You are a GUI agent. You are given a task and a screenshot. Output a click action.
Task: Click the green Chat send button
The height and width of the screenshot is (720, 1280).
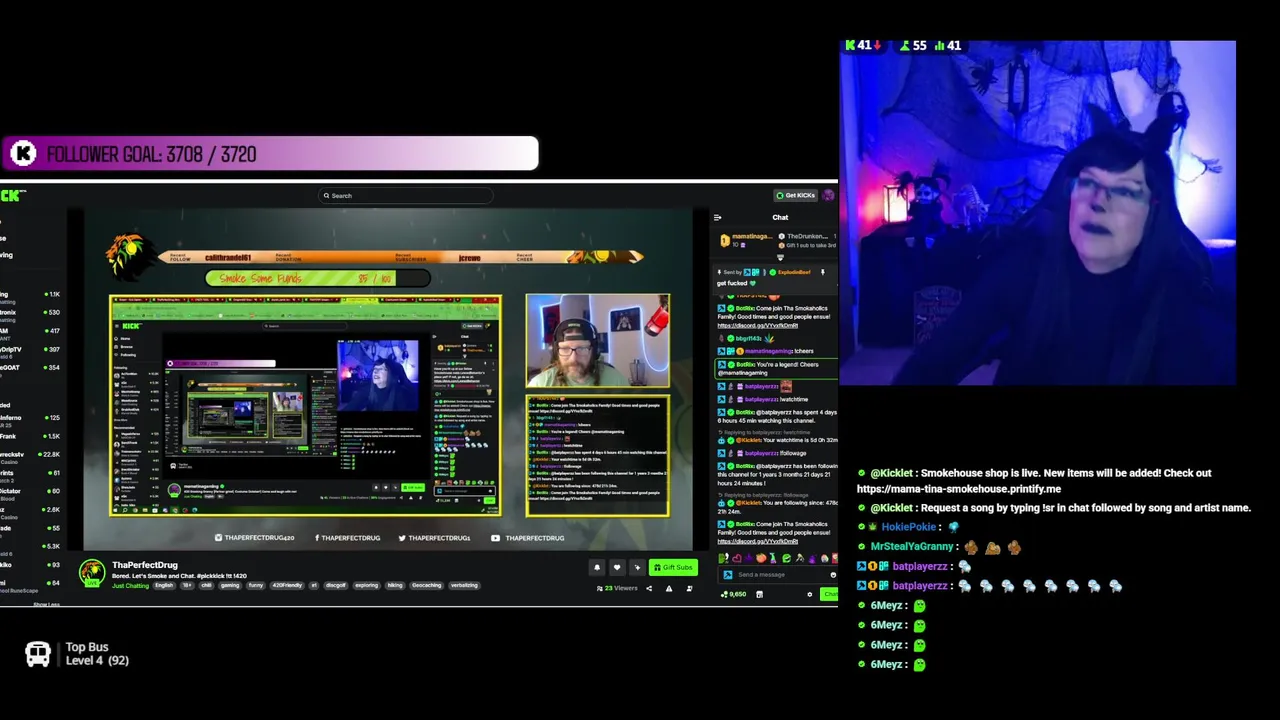829,594
